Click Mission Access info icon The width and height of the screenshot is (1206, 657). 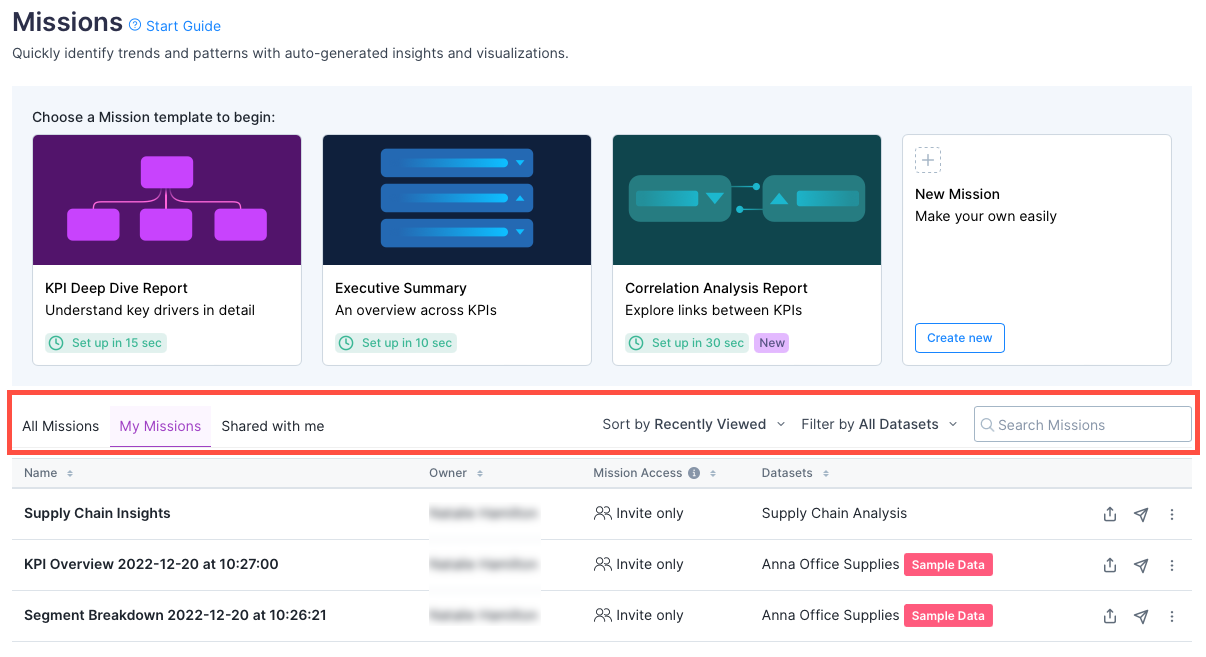pyautogui.click(x=695, y=473)
